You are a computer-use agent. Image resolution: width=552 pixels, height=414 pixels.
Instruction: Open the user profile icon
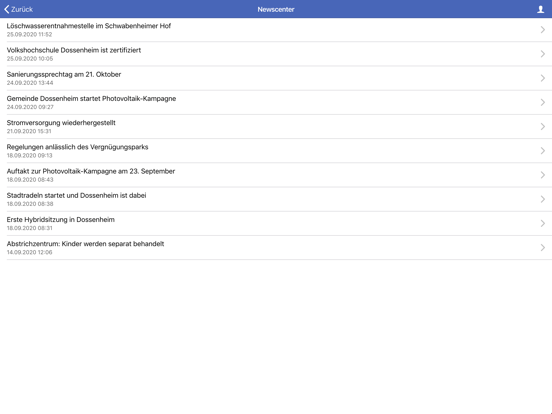pos(540,10)
